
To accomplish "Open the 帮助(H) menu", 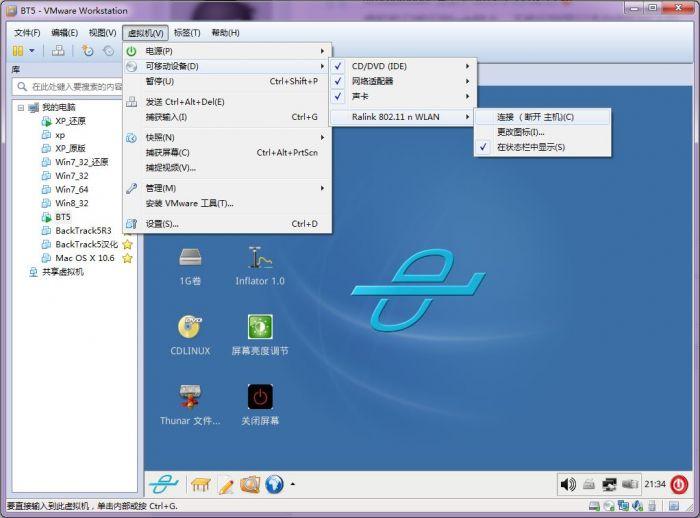I will click(x=225, y=33).
